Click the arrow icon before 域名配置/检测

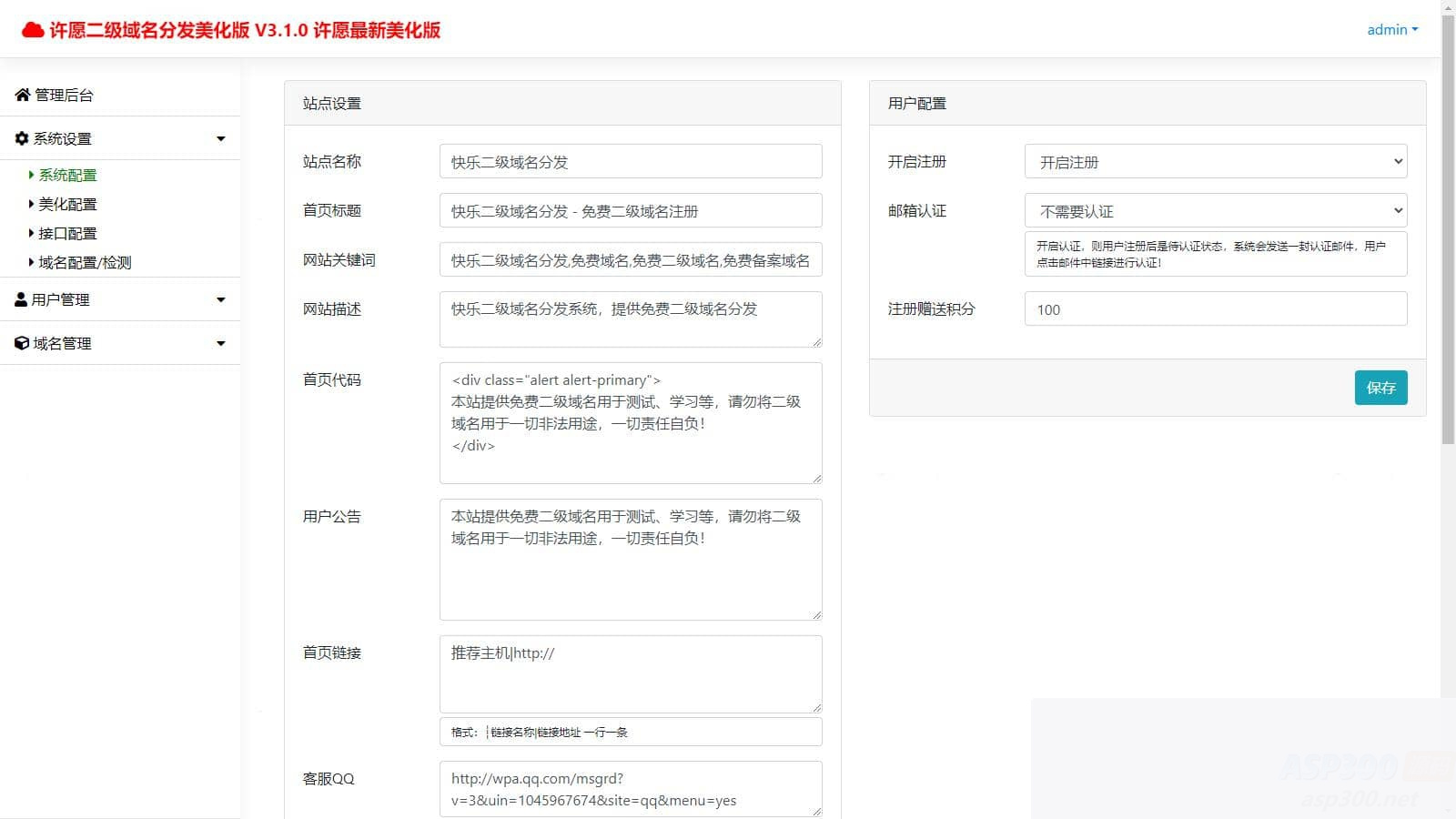point(32,261)
